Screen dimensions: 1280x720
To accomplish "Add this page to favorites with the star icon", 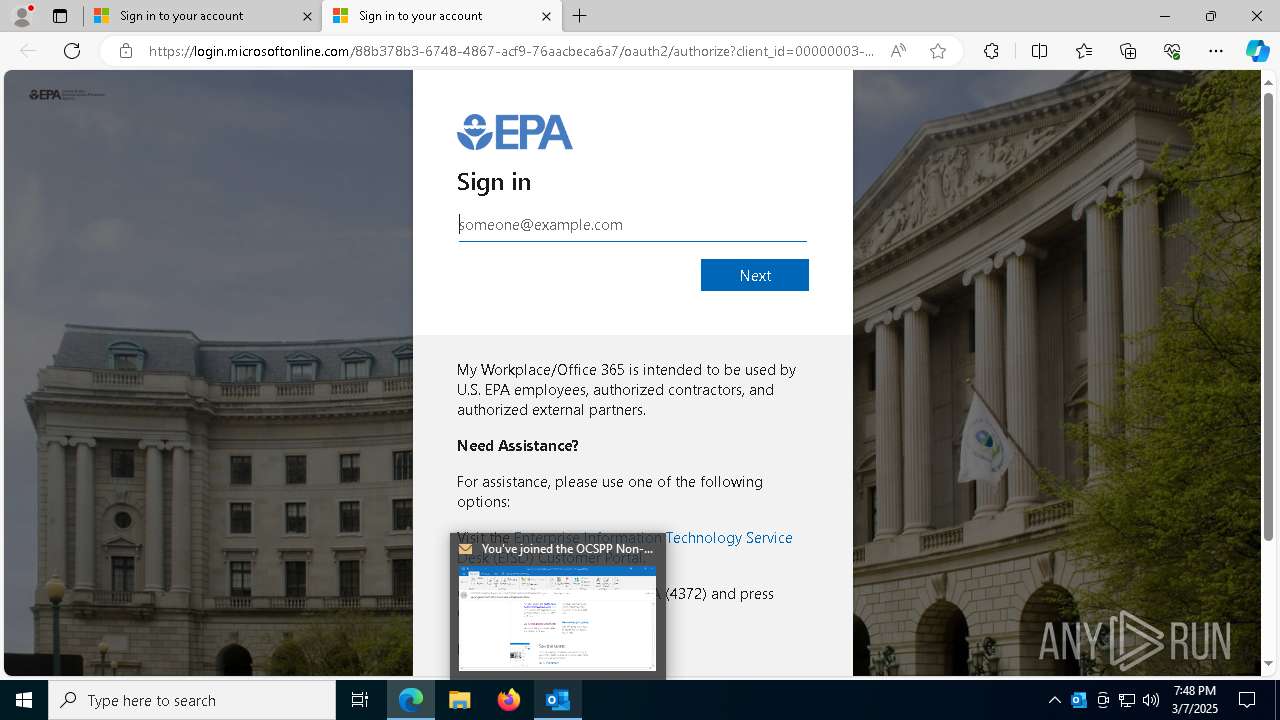I will point(938,51).
